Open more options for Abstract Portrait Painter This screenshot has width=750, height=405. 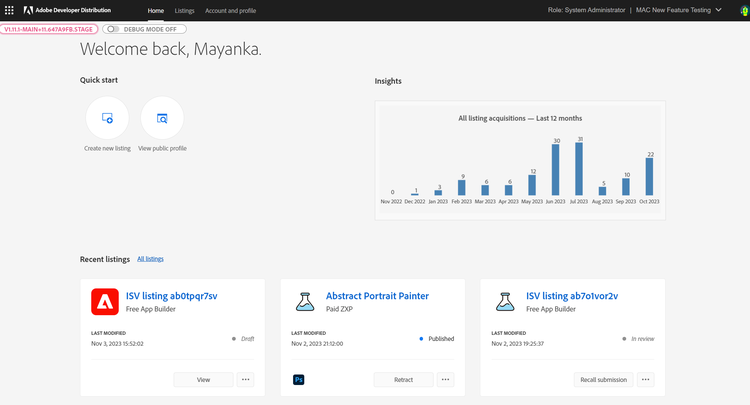point(446,380)
